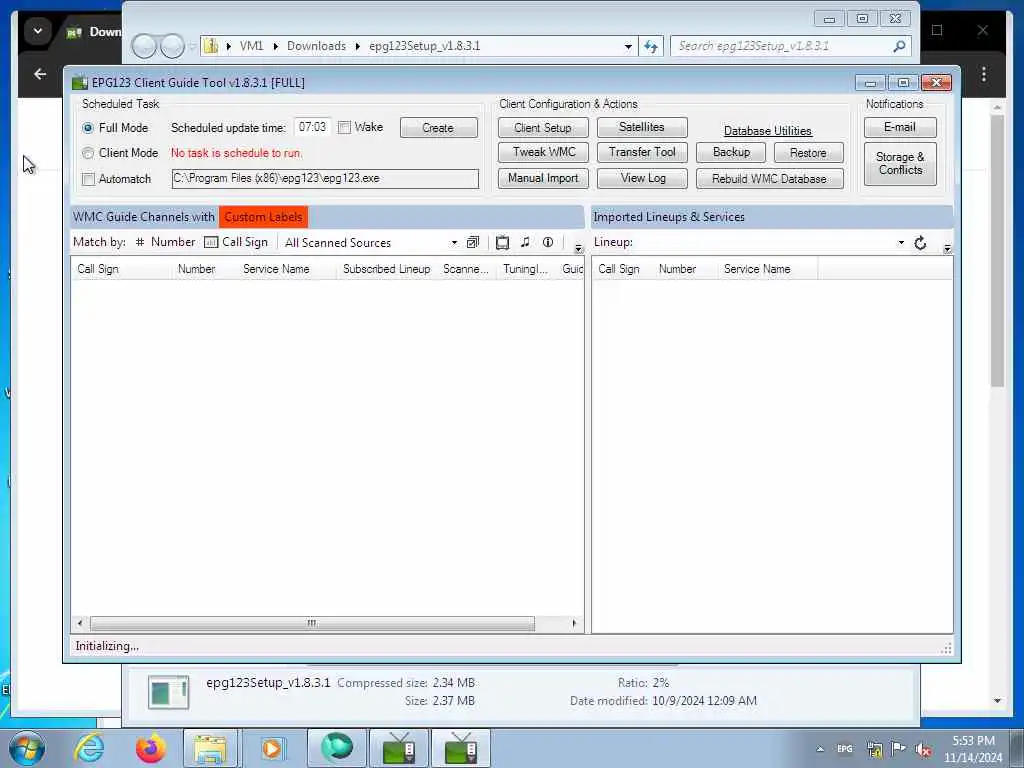
Task: Open Windows Start menu
Action: coord(27,748)
